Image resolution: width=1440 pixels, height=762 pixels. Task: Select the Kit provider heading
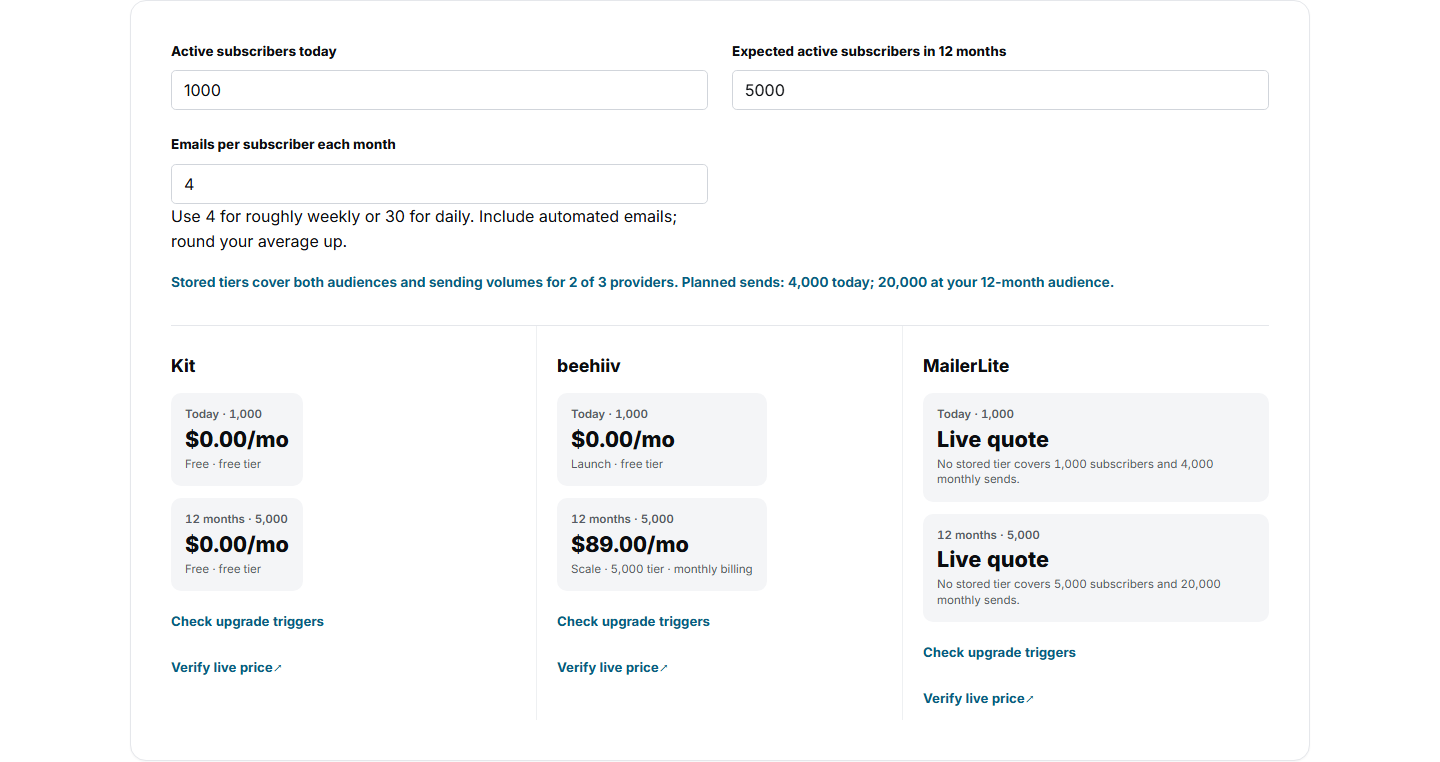183,366
